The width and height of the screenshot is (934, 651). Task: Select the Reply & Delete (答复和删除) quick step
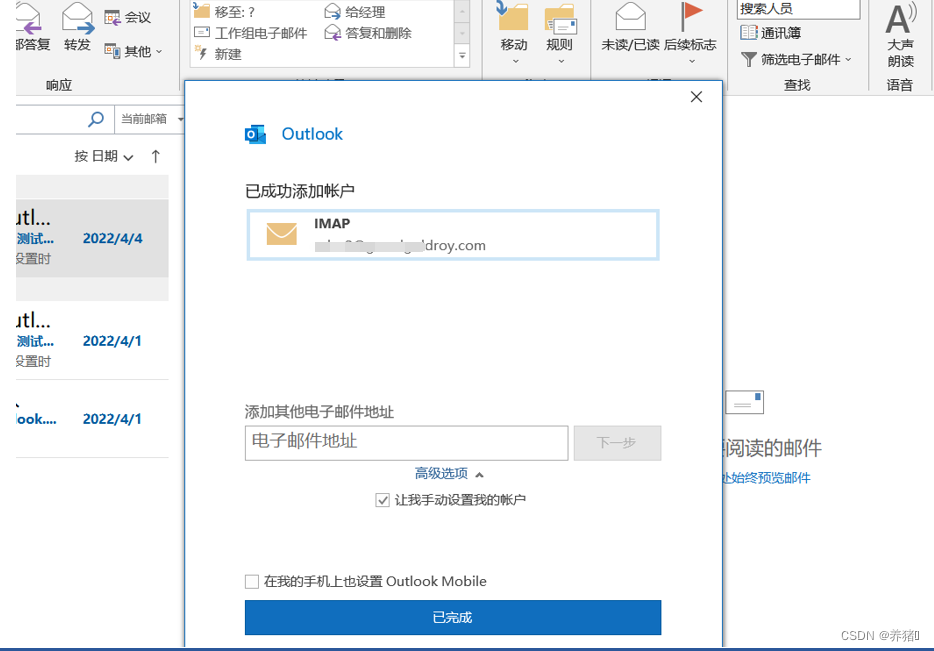tap(368, 33)
